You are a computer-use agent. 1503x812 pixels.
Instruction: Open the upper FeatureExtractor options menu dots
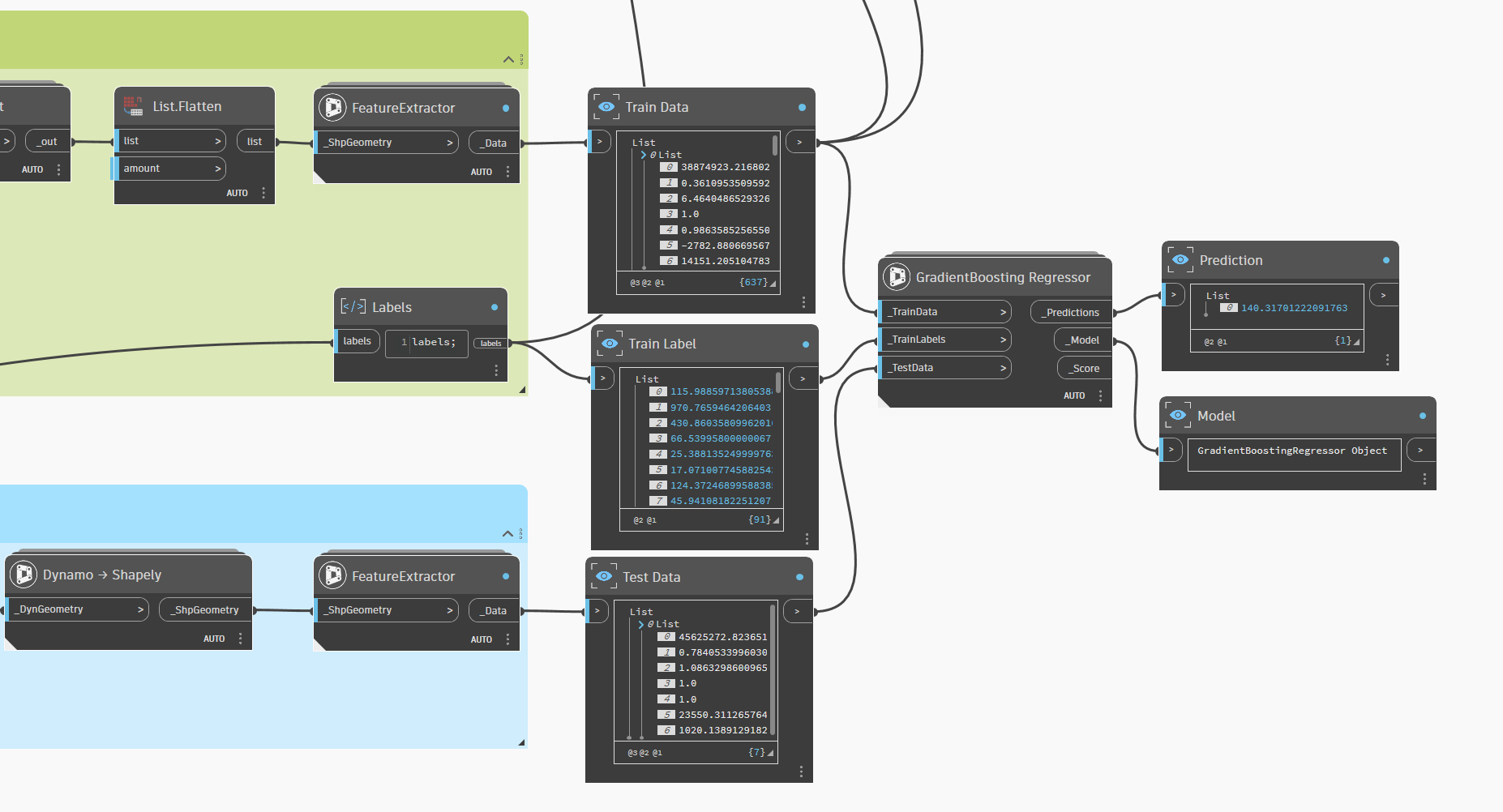pos(507,171)
